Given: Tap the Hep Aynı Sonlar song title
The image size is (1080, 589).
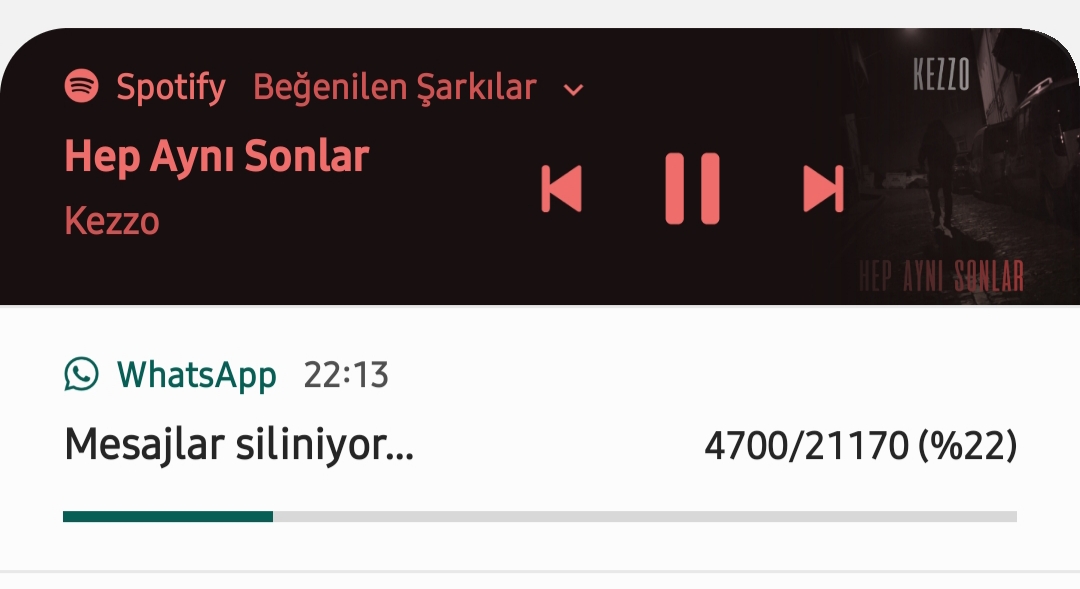Looking at the screenshot, I should point(217,157).
